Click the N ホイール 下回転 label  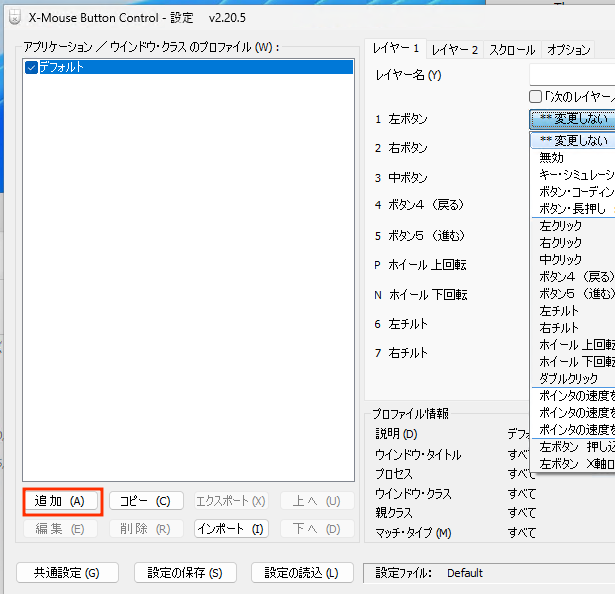pyautogui.click(x=421, y=295)
